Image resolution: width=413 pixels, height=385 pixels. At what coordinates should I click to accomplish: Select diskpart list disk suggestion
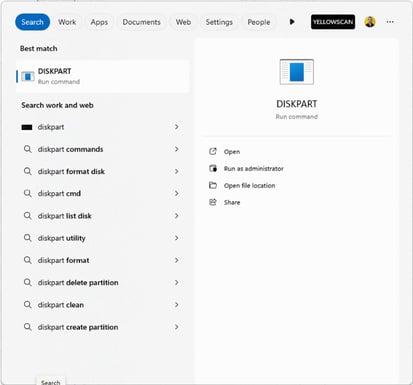(x=103, y=216)
